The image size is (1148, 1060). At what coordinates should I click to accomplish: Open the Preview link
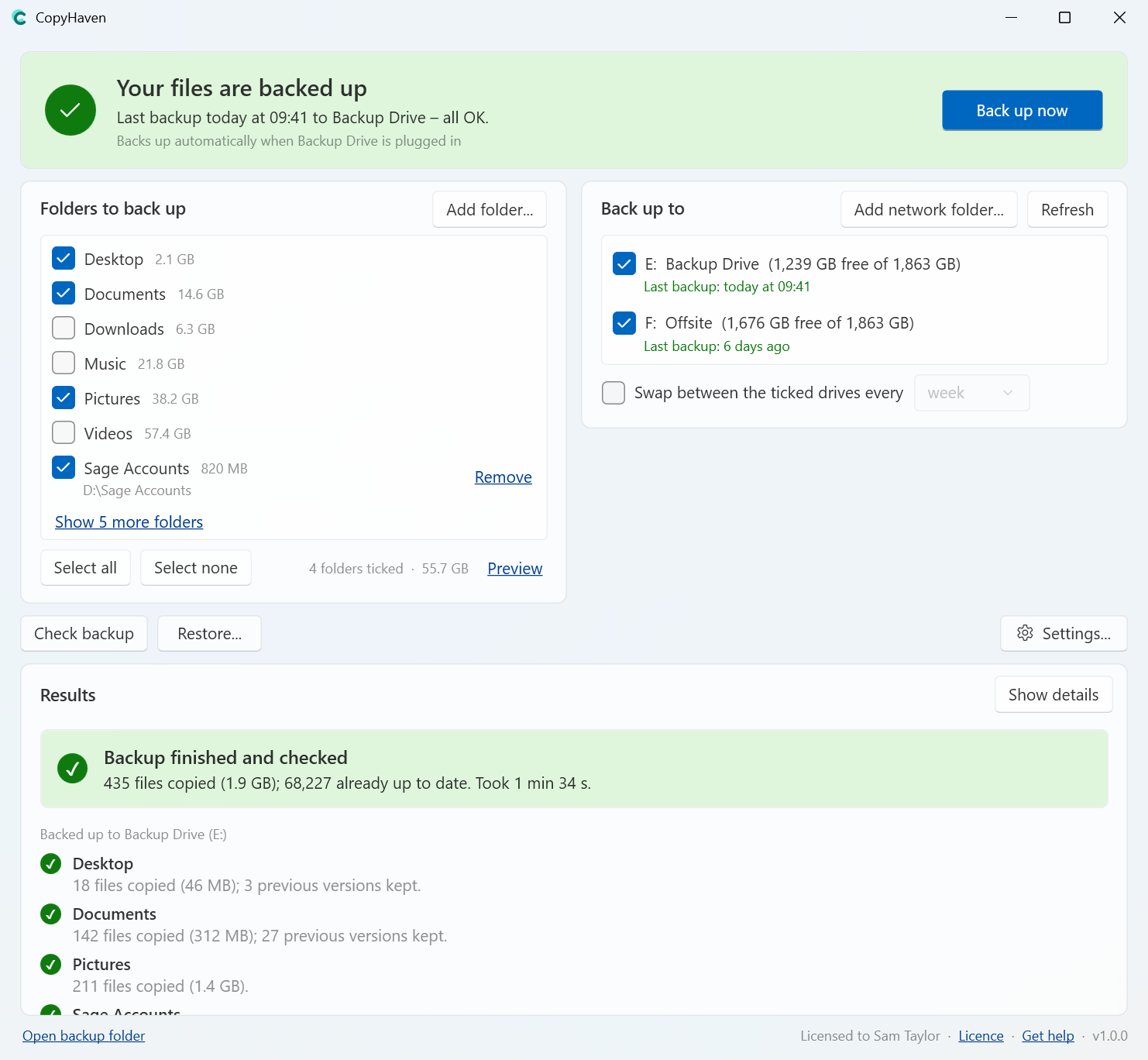coord(515,569)
